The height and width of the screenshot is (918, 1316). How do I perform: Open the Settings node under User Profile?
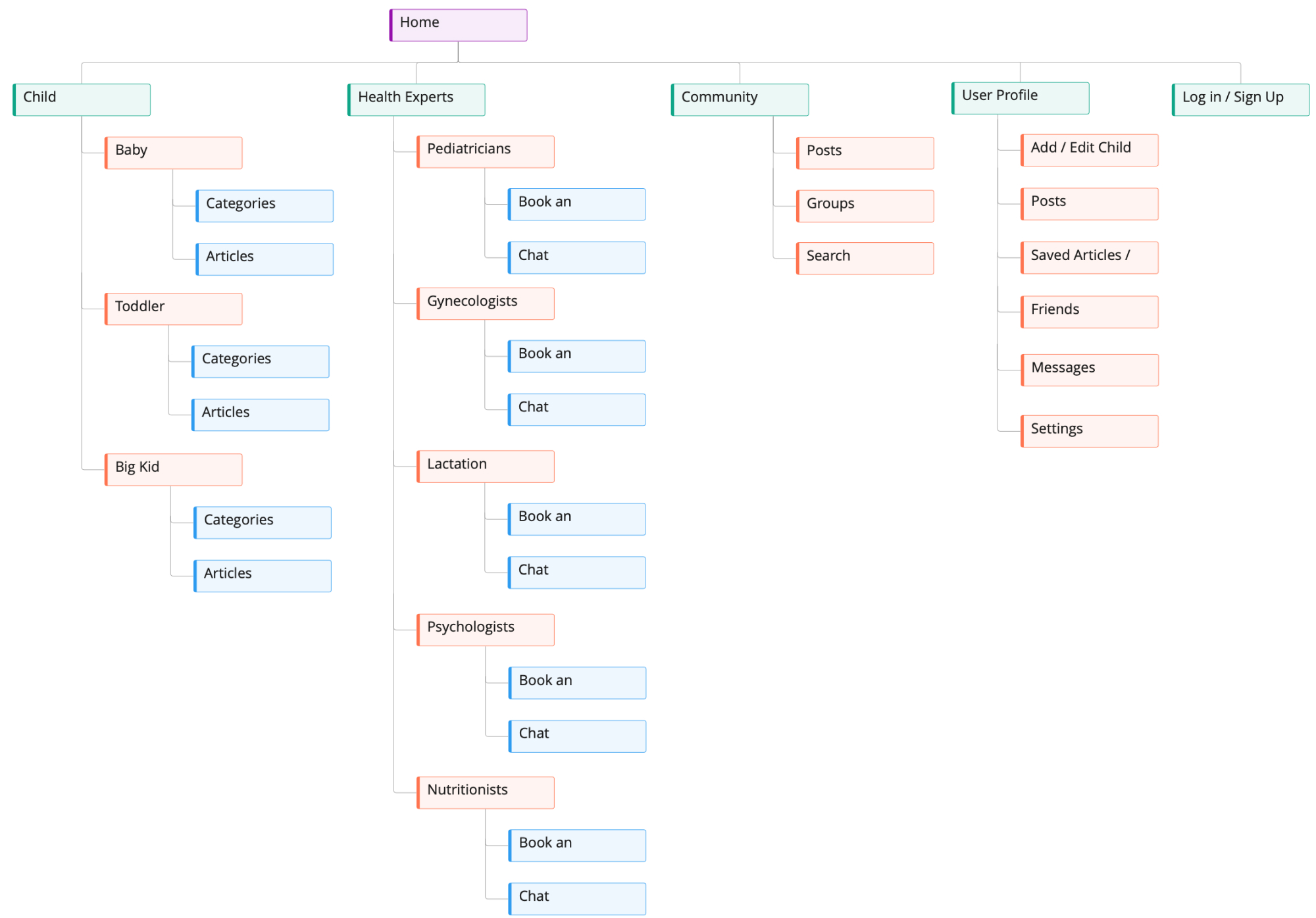click(1089, 431)
